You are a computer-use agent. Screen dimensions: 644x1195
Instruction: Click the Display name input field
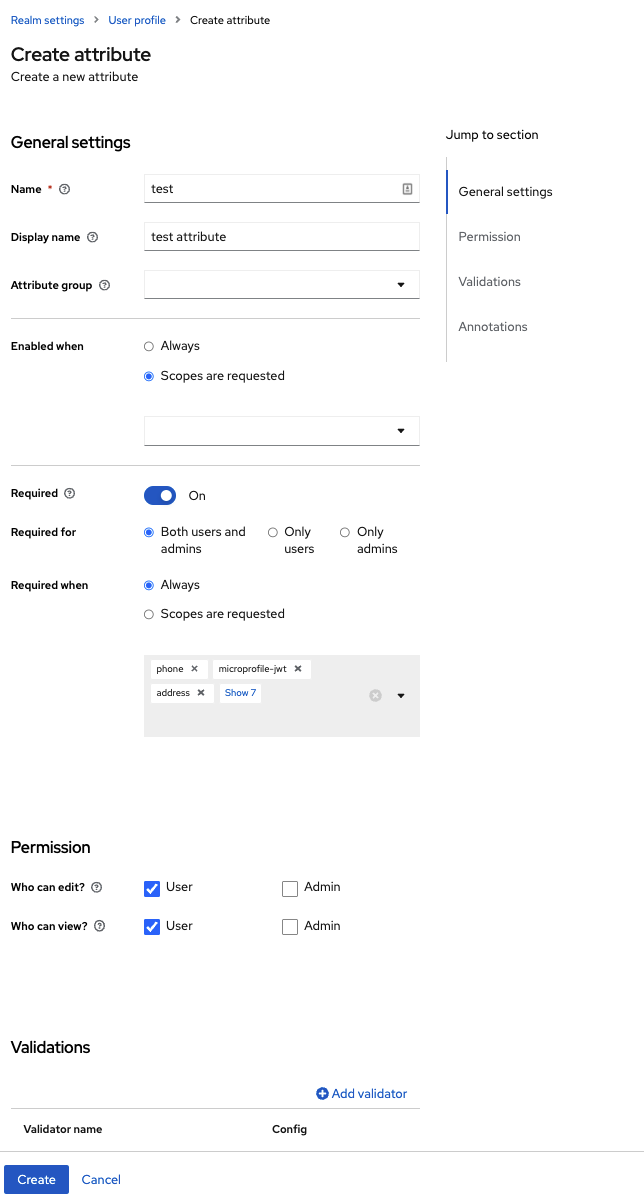pyautogui.click(x=280, y=237)
